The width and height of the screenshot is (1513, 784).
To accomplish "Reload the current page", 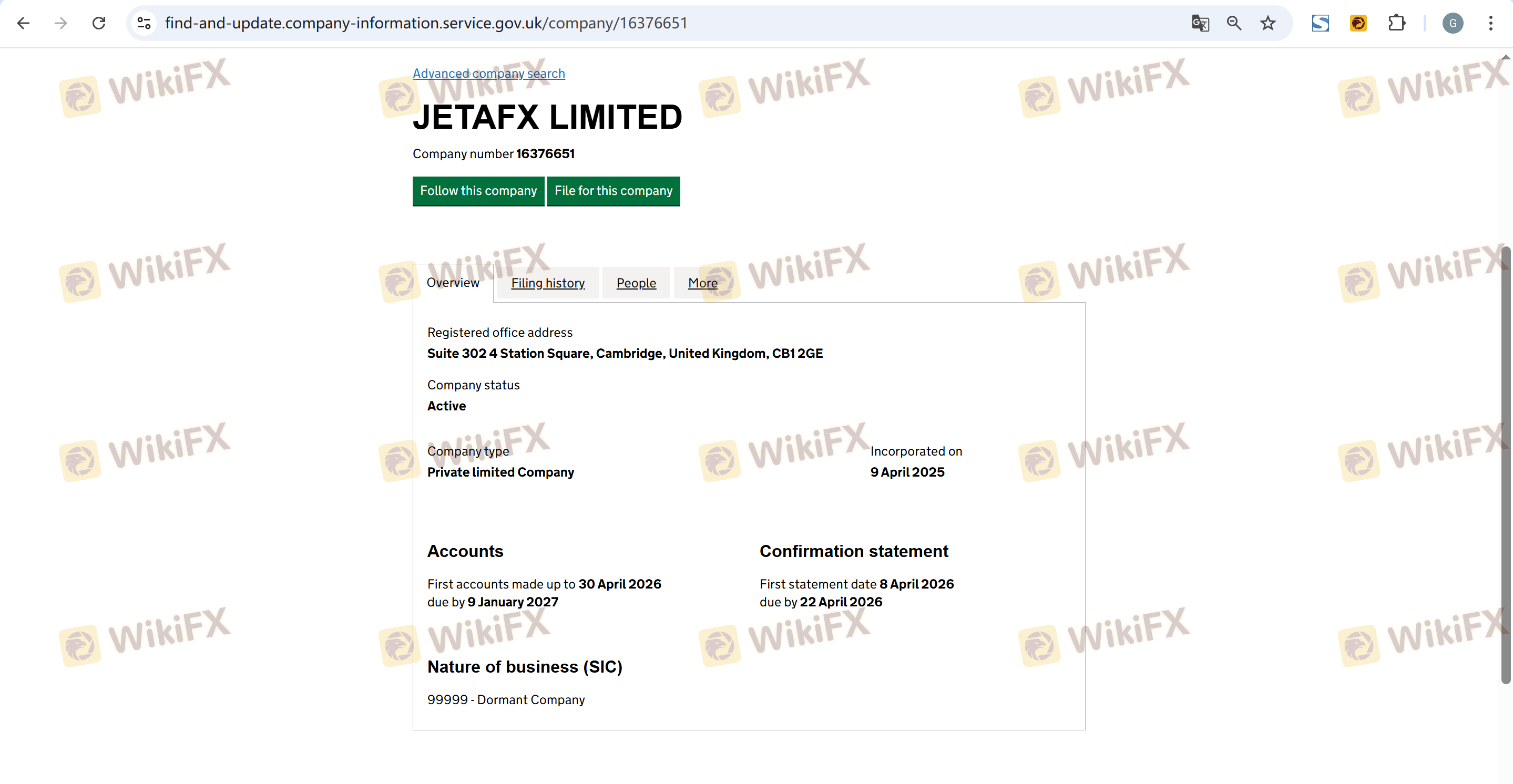I will [x=99, y=23].
